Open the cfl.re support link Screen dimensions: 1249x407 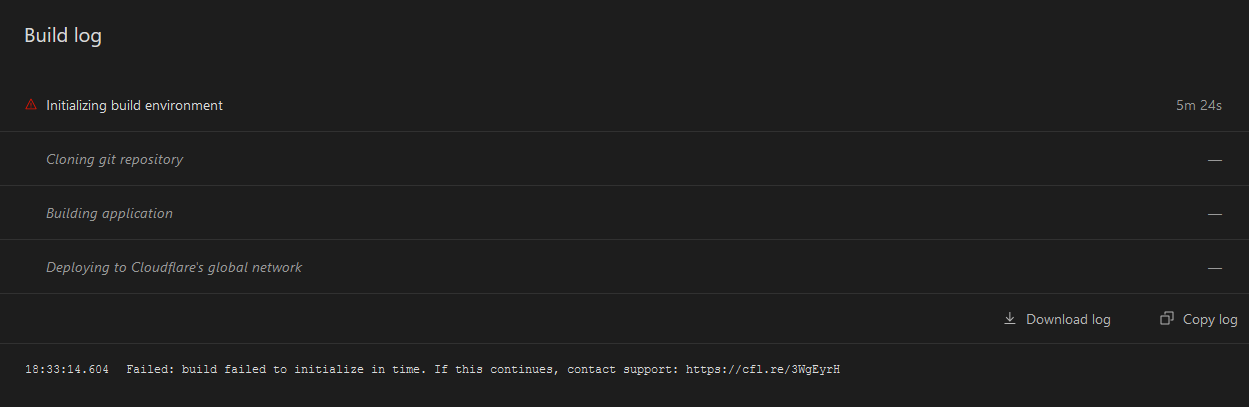point(762,369)
